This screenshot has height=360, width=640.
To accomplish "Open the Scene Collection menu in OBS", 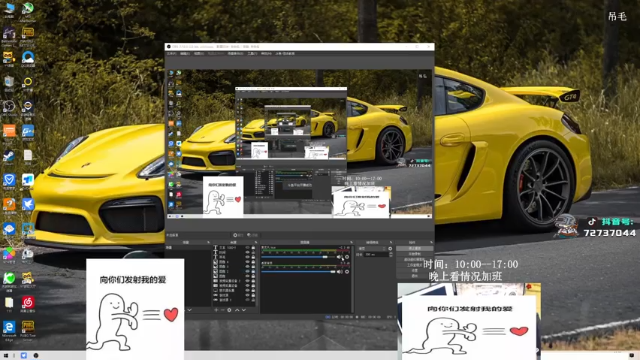I will 235,53.
